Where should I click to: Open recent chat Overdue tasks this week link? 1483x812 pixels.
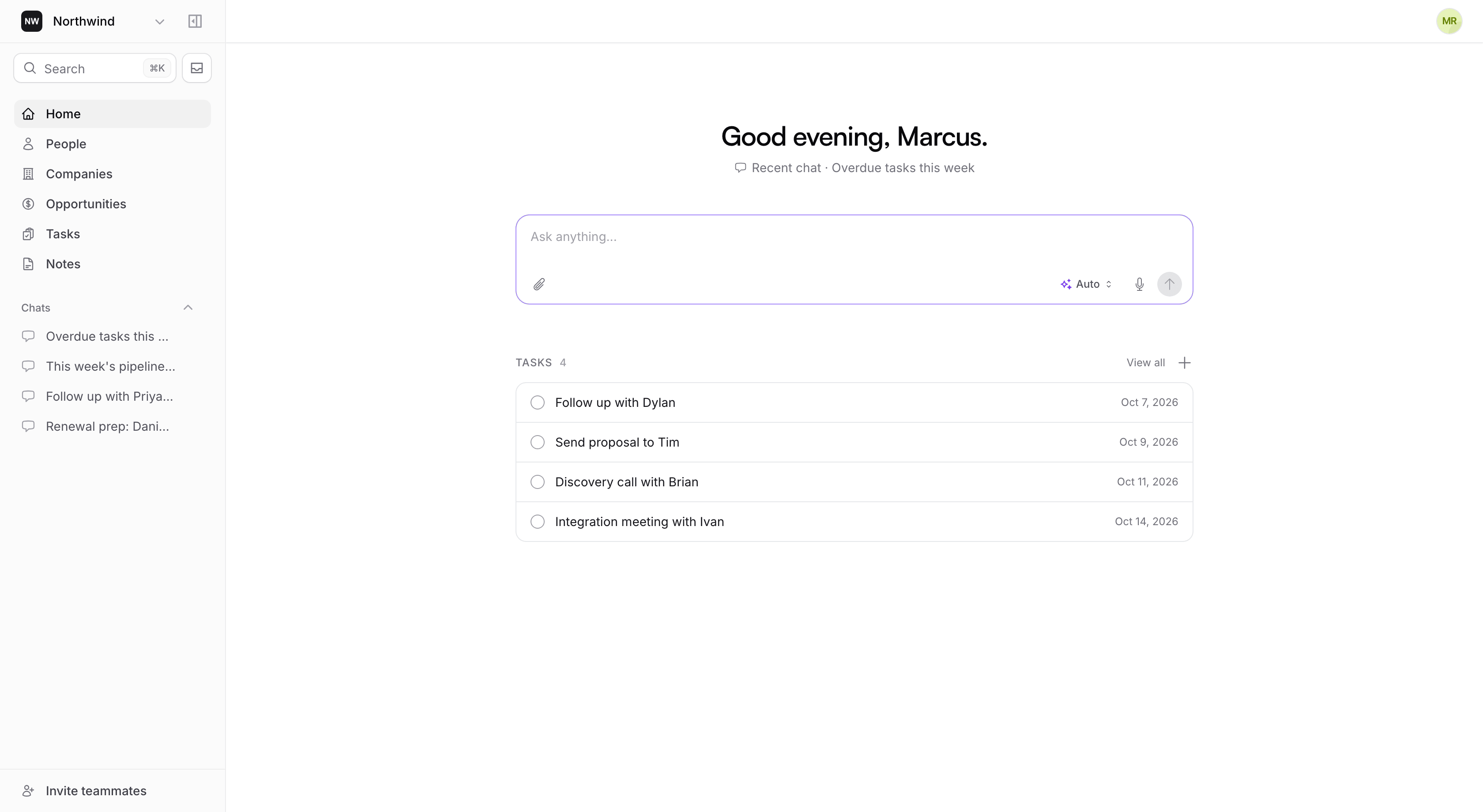point(854,168)
